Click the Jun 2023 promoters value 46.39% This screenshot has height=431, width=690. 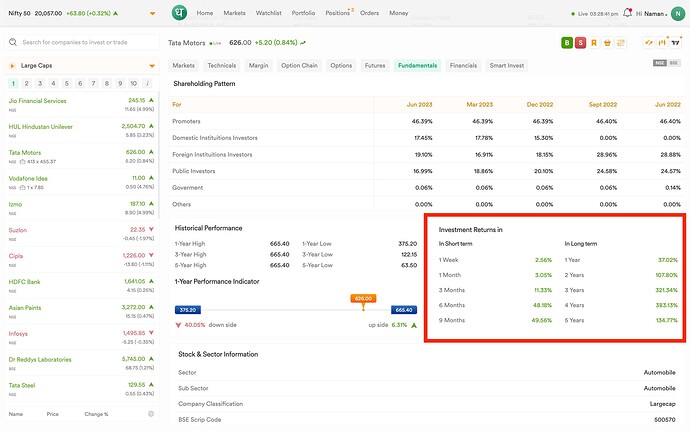(x=422, y=121)
